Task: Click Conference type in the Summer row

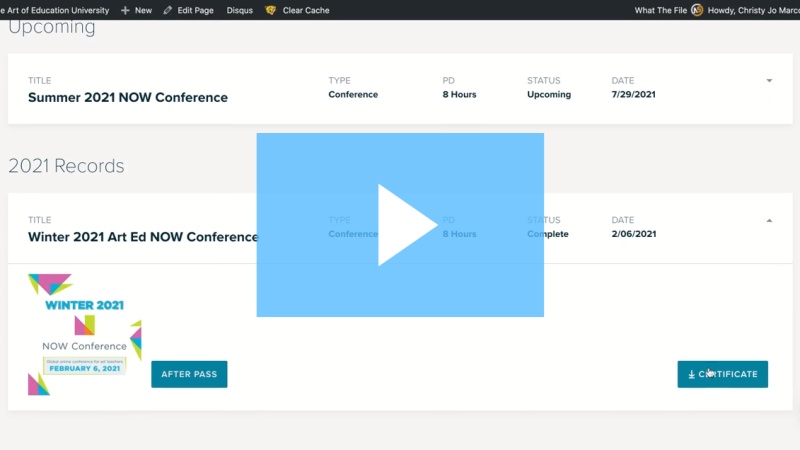Action: point(353,94)
